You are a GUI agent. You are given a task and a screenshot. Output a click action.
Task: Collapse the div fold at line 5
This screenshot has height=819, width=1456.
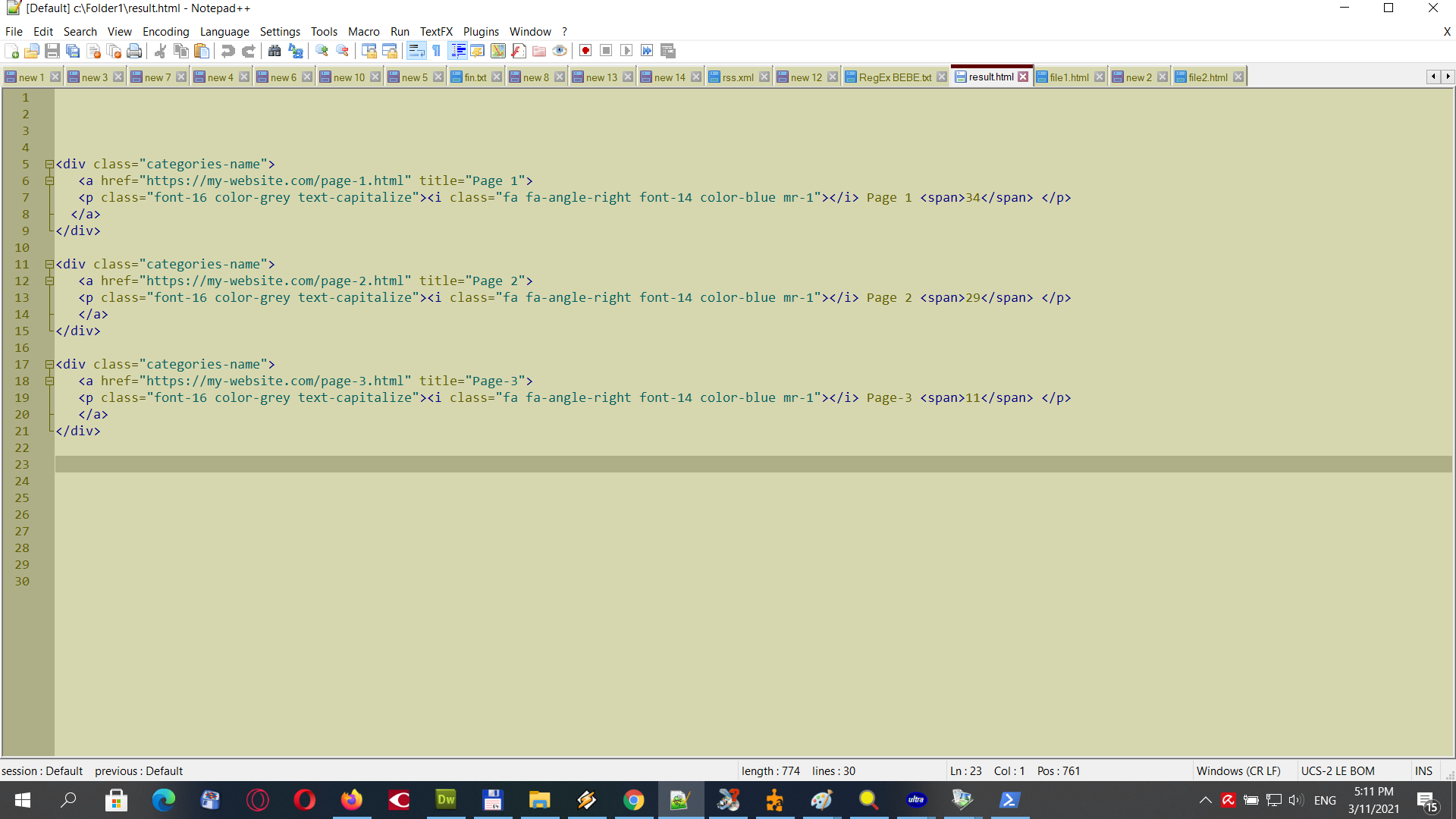(49, 164)
